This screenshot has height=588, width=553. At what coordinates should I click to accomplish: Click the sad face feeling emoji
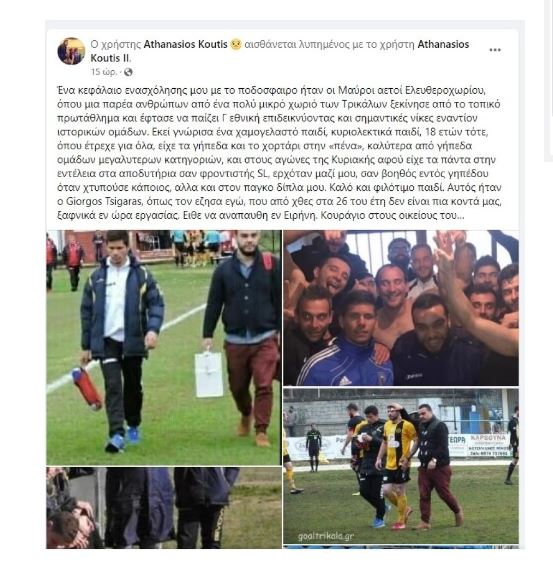[236, 44]
